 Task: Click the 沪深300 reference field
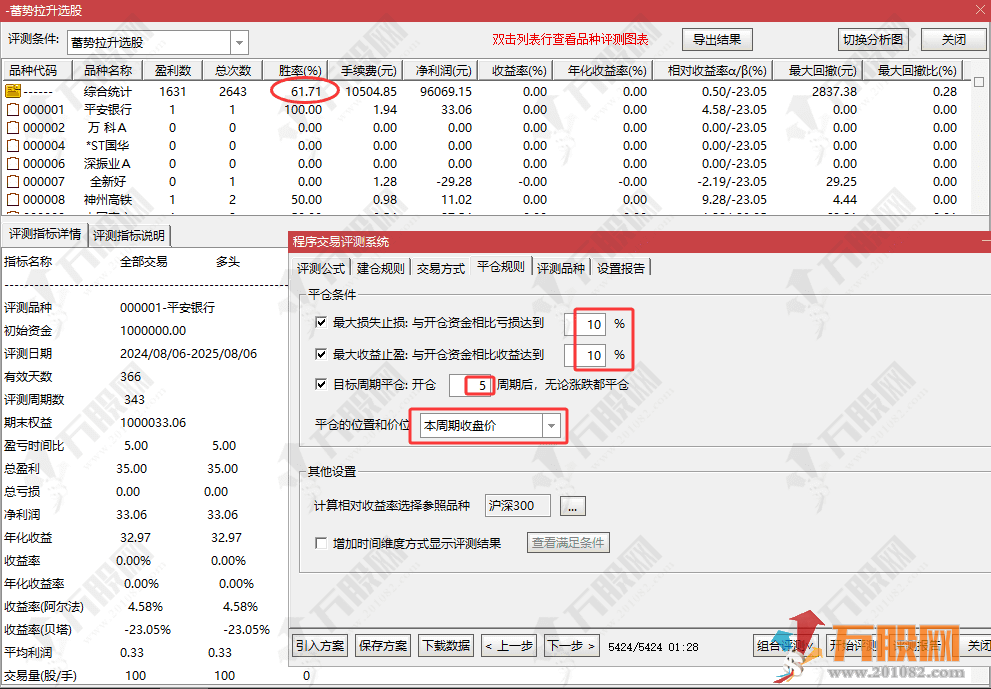[x=518, y=506]
